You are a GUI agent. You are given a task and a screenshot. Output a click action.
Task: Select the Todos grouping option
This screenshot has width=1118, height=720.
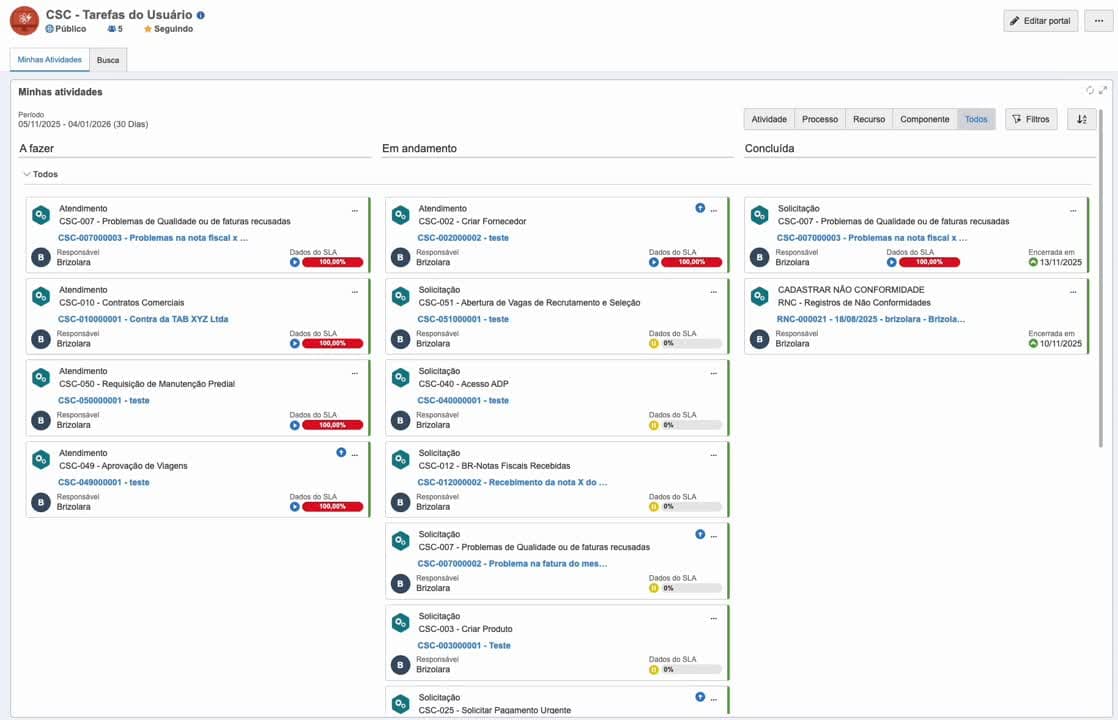click(976, 119)
